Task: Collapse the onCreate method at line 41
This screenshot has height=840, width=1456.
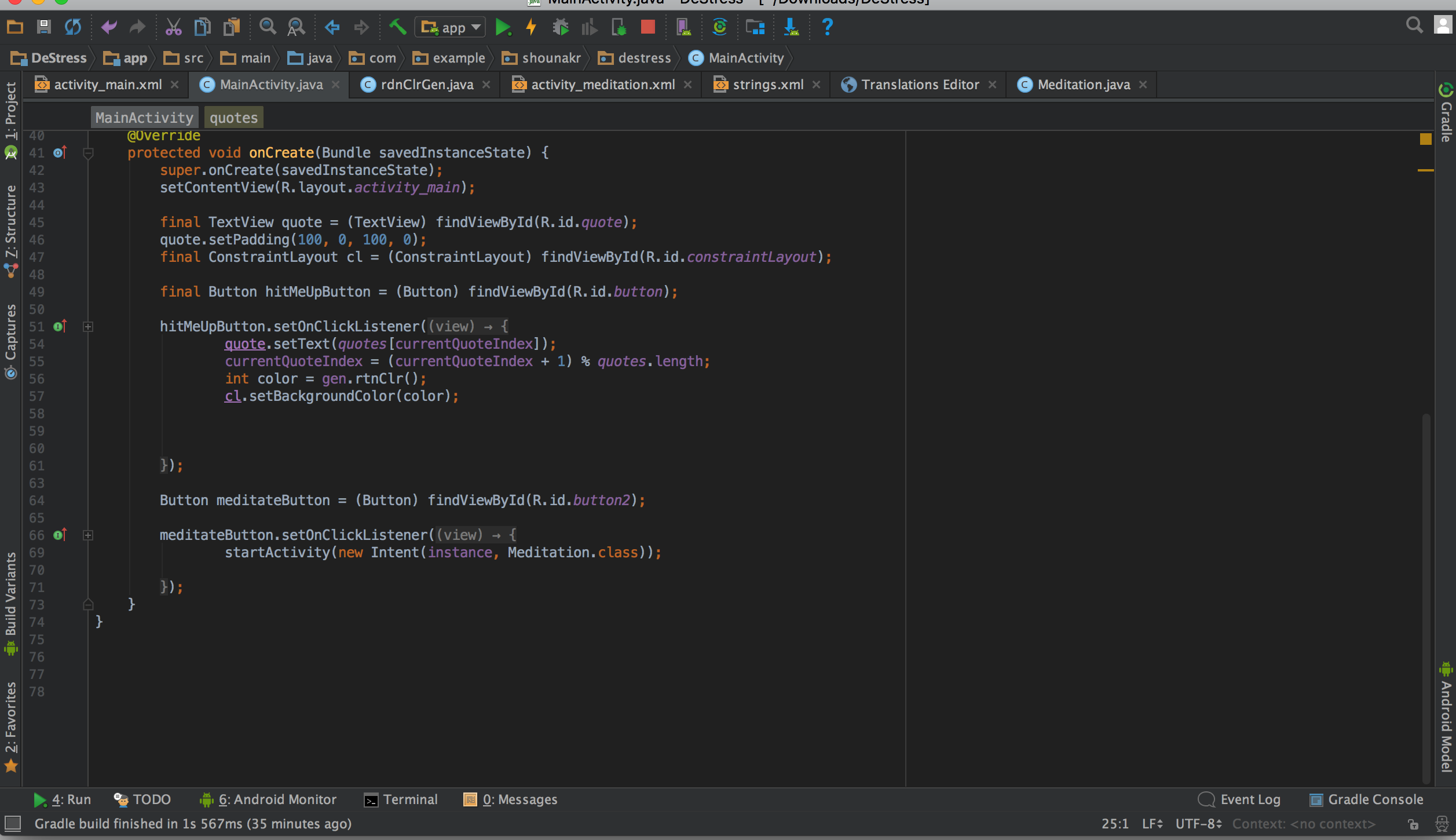Action: [88, 153]
